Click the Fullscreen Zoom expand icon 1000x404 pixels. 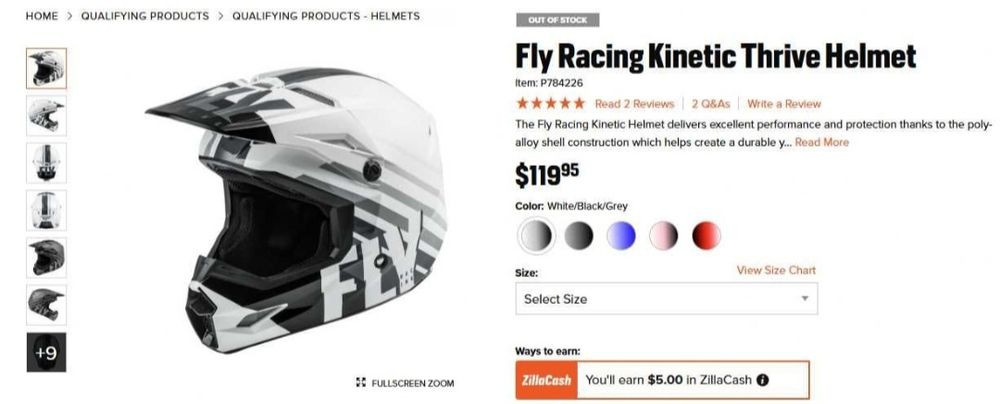click(360, 383)
